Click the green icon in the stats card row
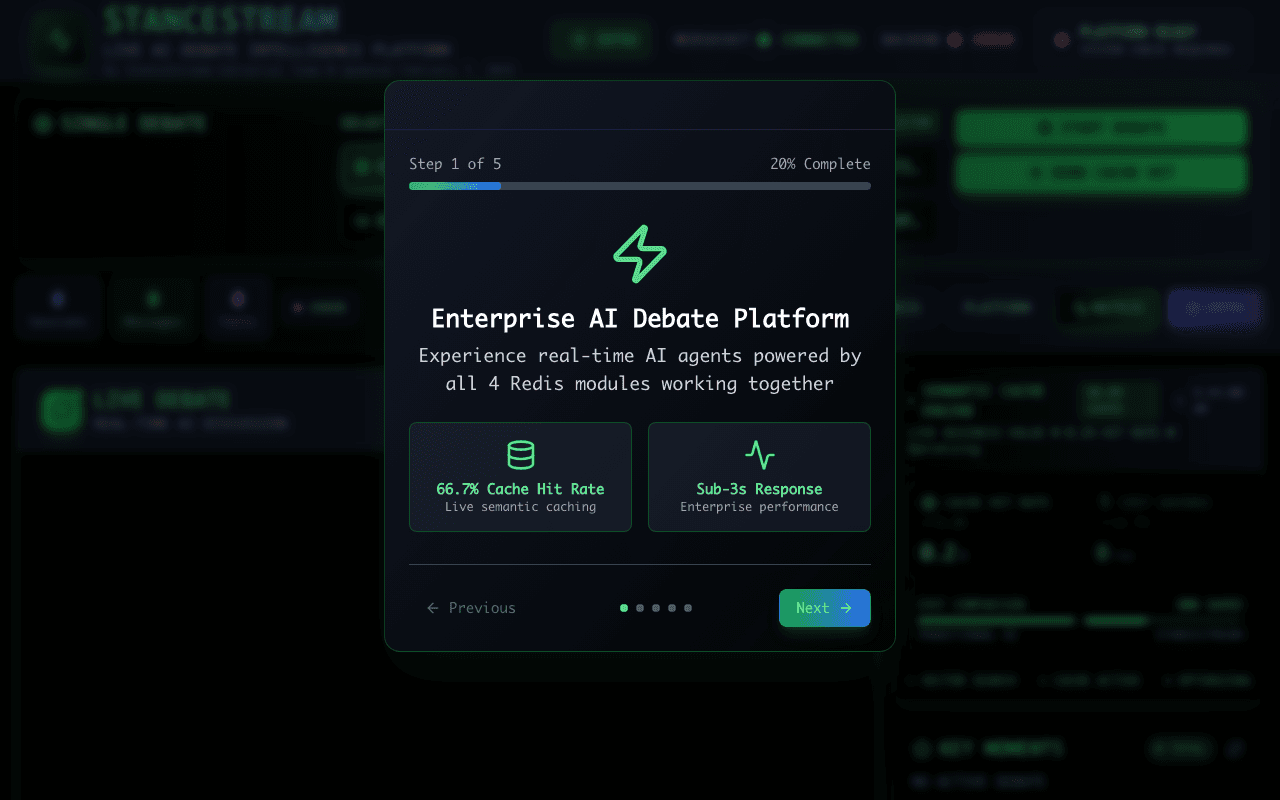The image size is (1280, 800). [152, 300]
